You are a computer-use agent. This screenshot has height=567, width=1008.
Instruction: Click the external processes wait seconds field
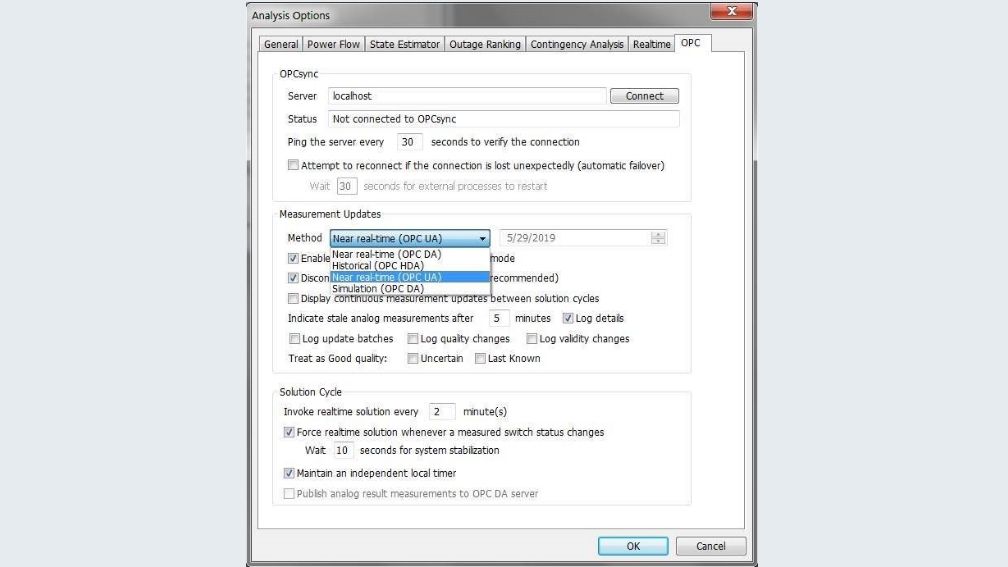pos(346,186)
